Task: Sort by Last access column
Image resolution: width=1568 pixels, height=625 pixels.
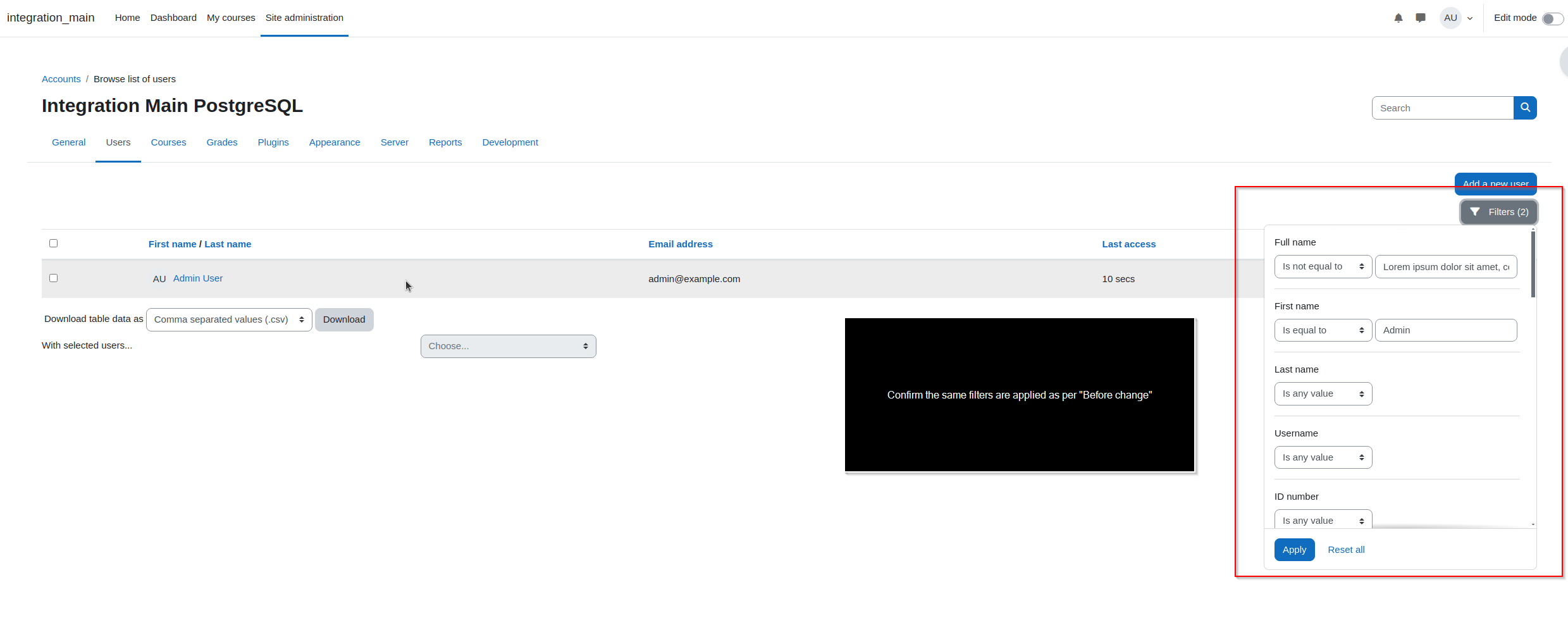Action: tap(1128, 244)
